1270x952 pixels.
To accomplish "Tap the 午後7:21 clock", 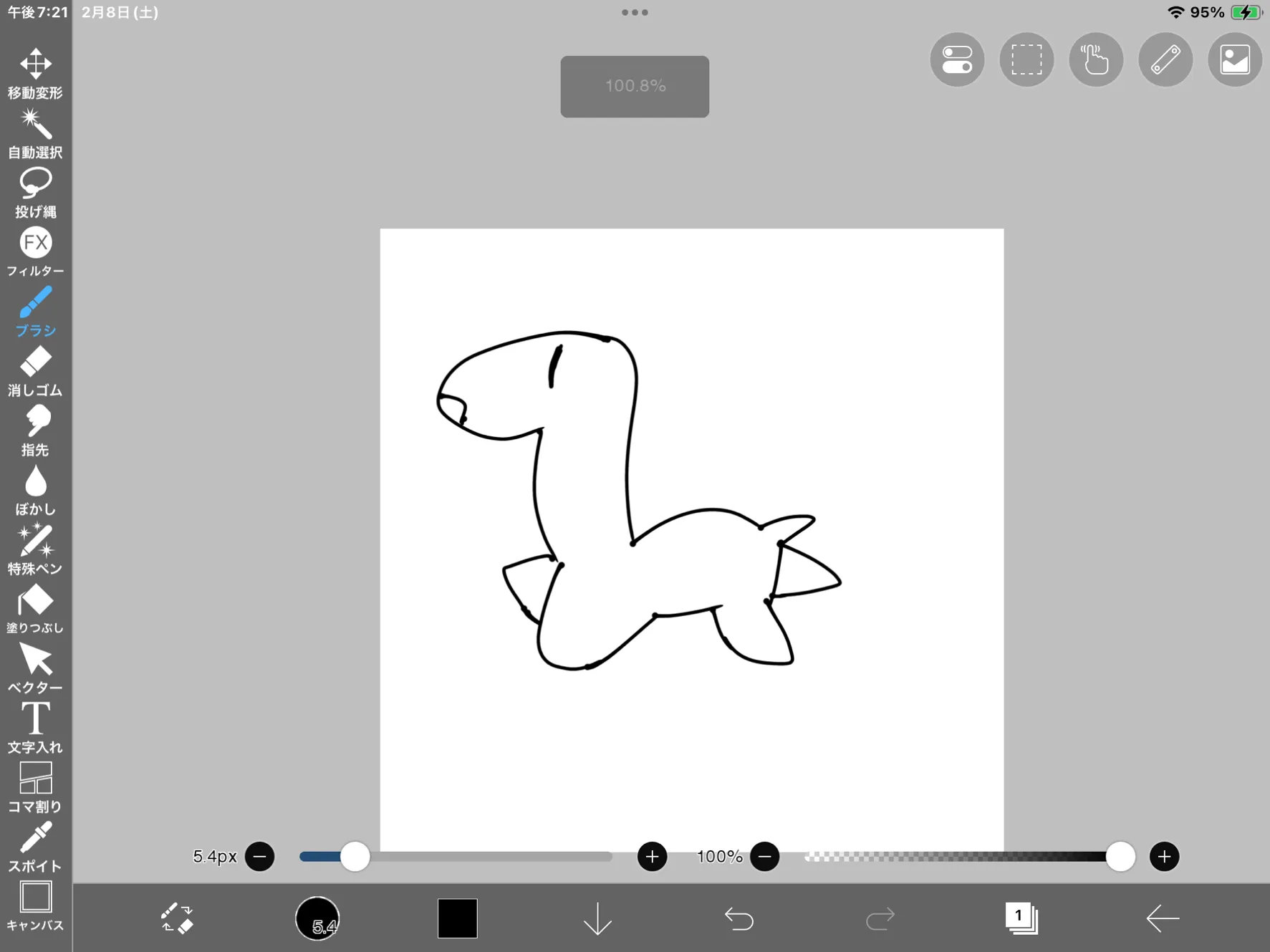I will (38, 12).
